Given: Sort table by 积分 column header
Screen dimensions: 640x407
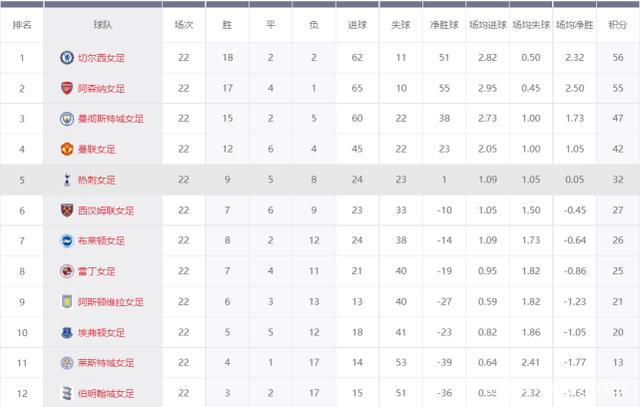Looking at the screenshot, I should point(617,24).
